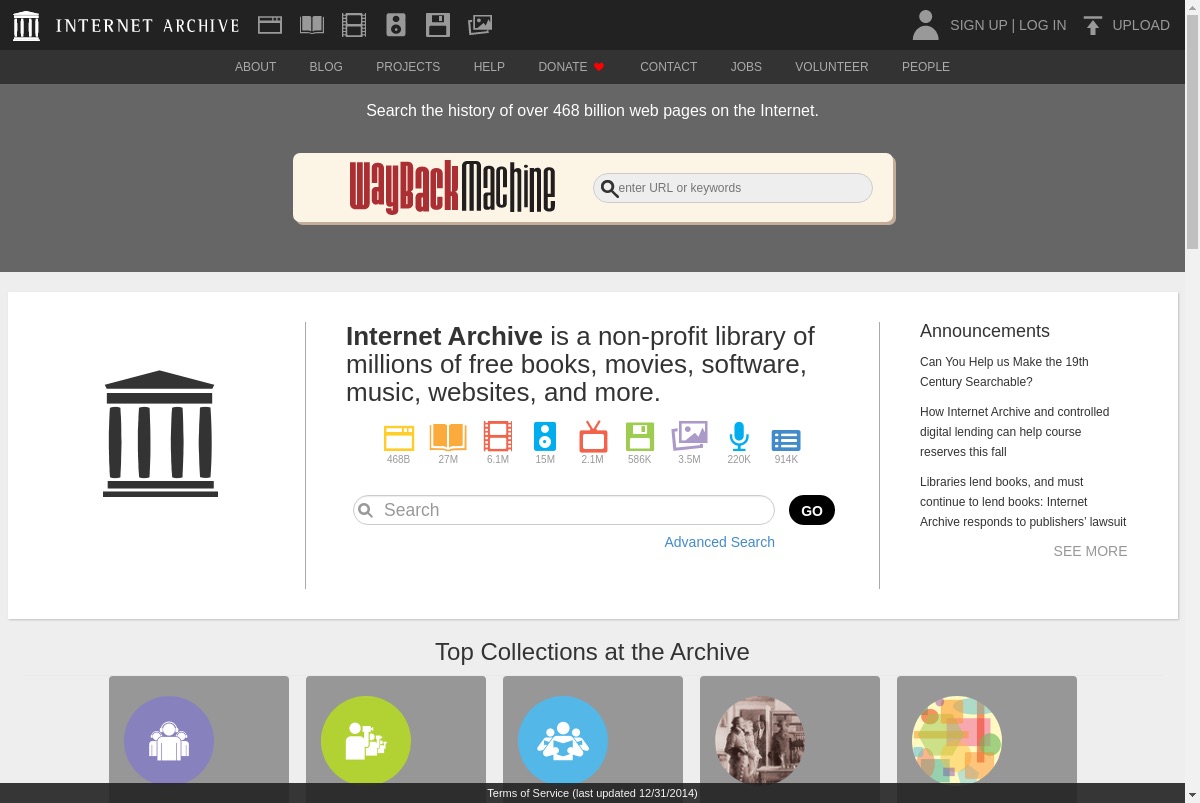Select the orange book icon labeled 27M
This screenshot has width=1200, height=803.
[448, 437]
